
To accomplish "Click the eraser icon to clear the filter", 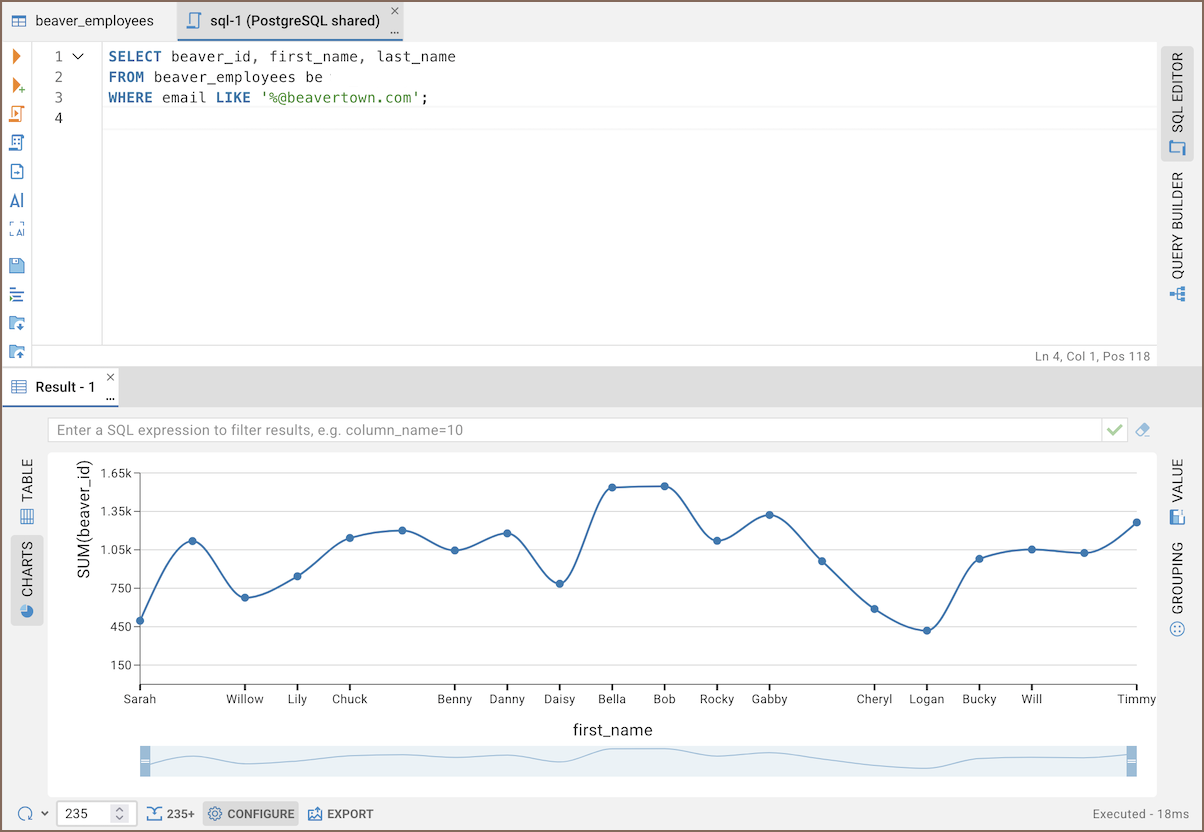I will click(x=1143, y=430).
